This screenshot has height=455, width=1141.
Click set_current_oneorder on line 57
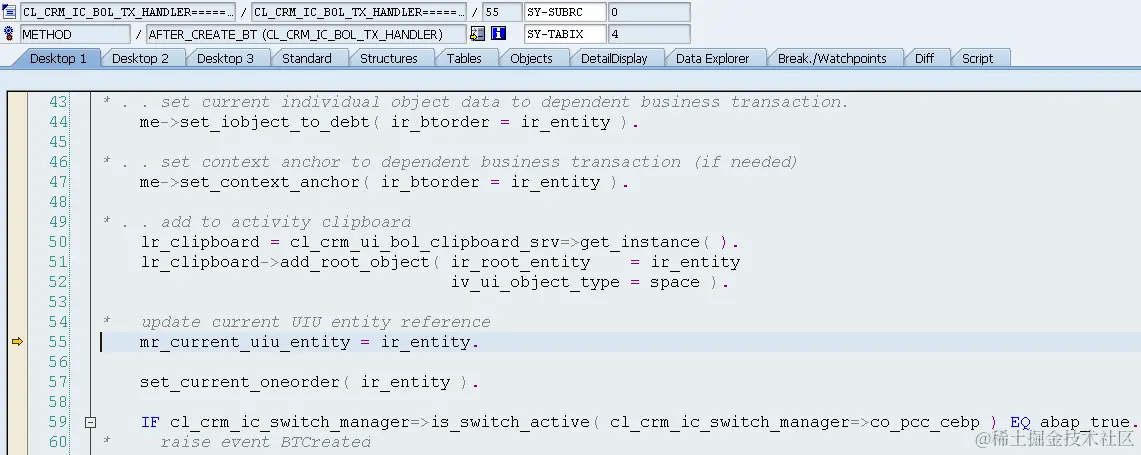[240, 381]
